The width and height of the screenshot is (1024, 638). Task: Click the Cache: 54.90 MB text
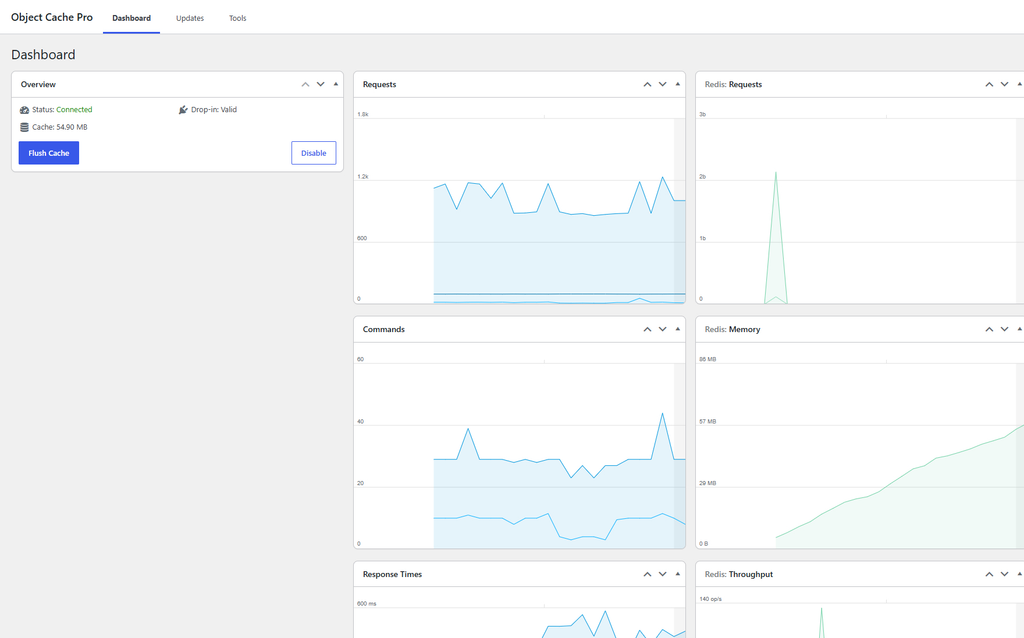tap(59, 127)
